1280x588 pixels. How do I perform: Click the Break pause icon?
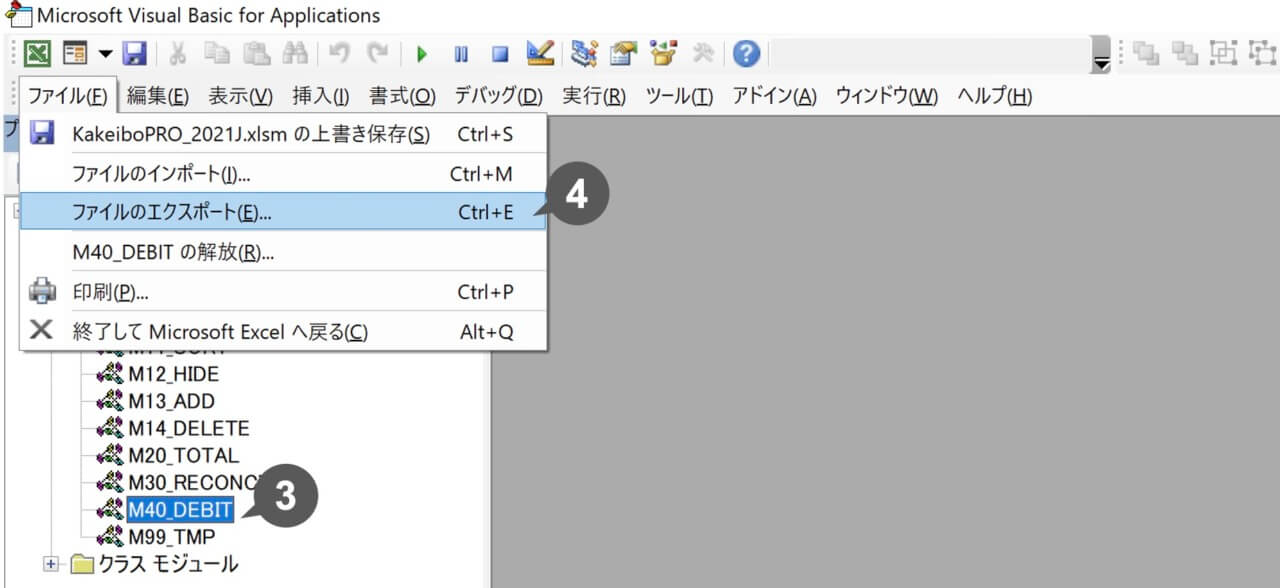pos(461,54)
